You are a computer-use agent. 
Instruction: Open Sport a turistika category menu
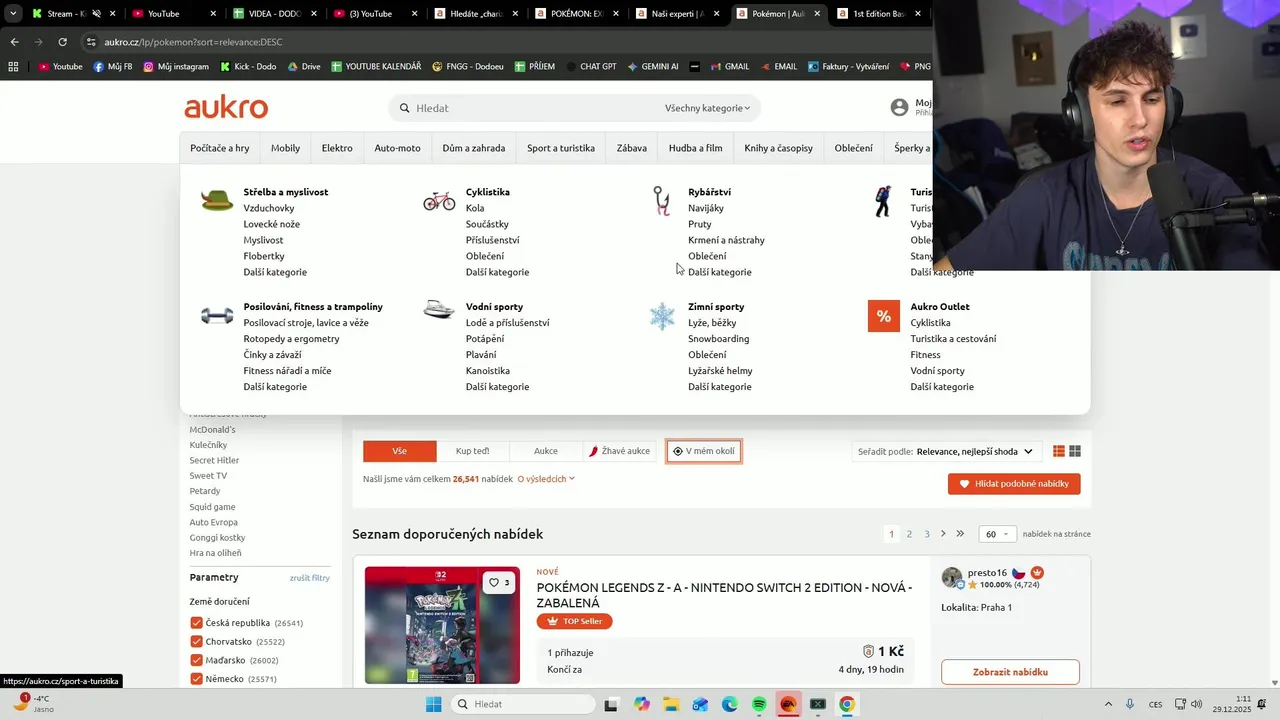tap(561, 148)
